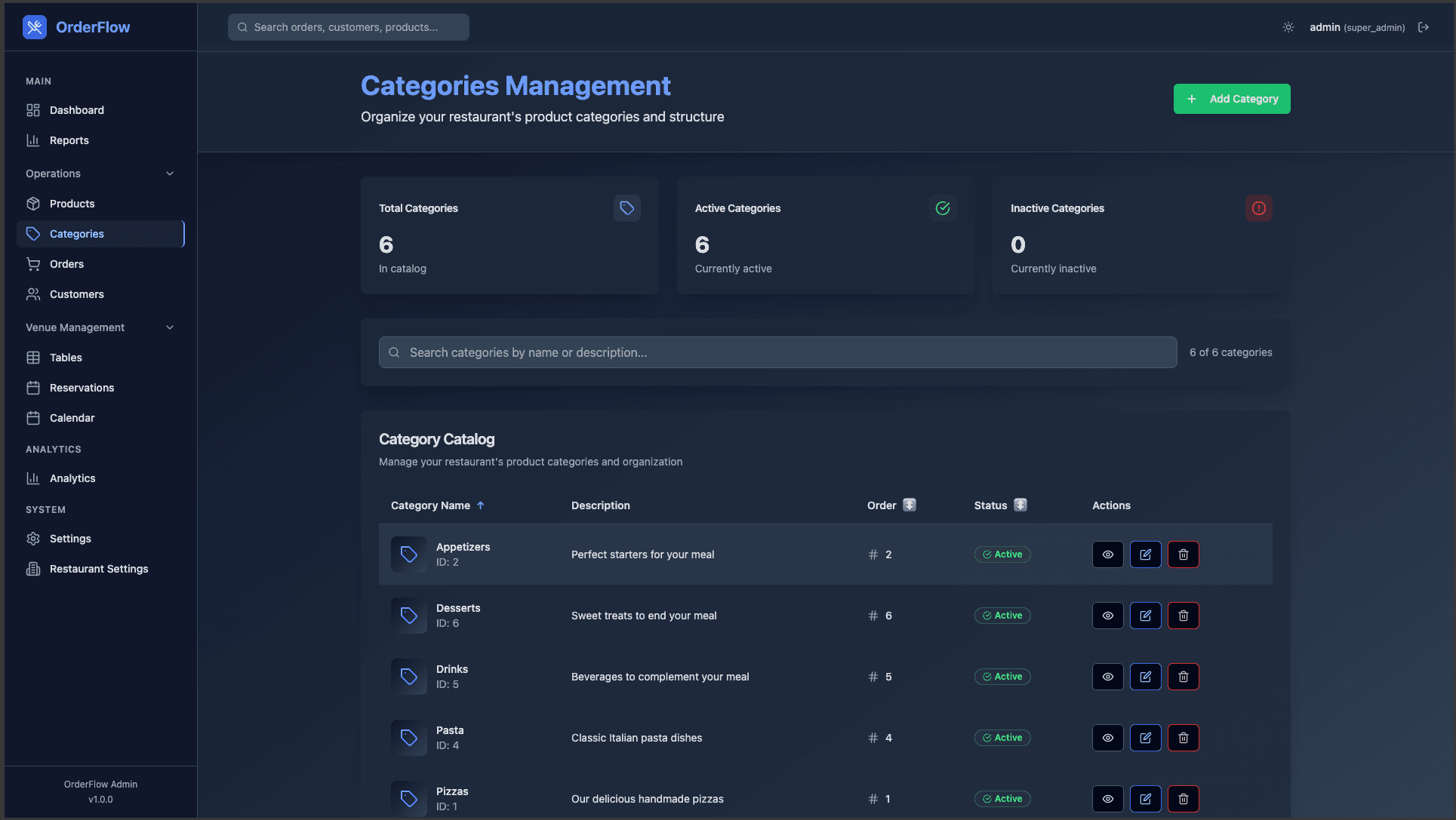Click the Settings gear icon
Screen dimensions: 1456x820
[34, 538]
